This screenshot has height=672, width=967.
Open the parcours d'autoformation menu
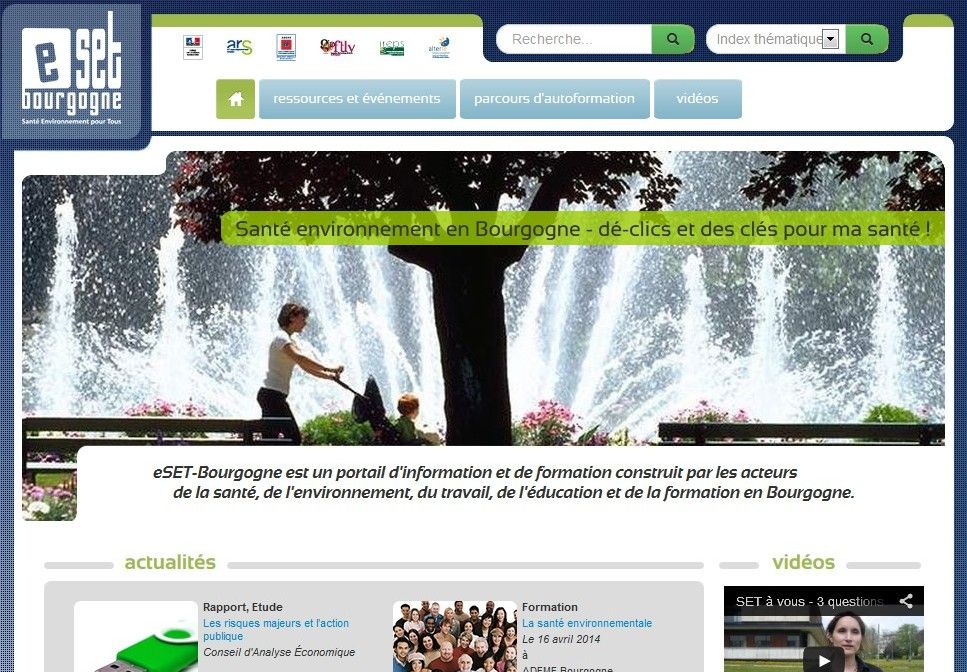pyautogui.click(x=554, y=99)
